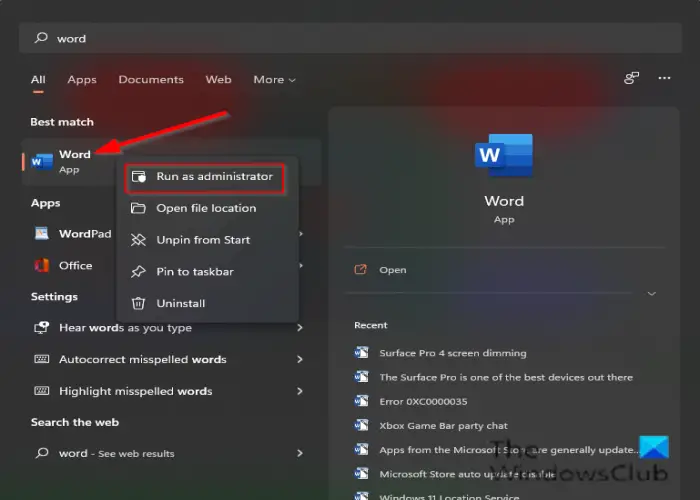This screenshot has width=700, height=500.
Task: Expand the Office row chevron
Action: click(x=301, y=265)
